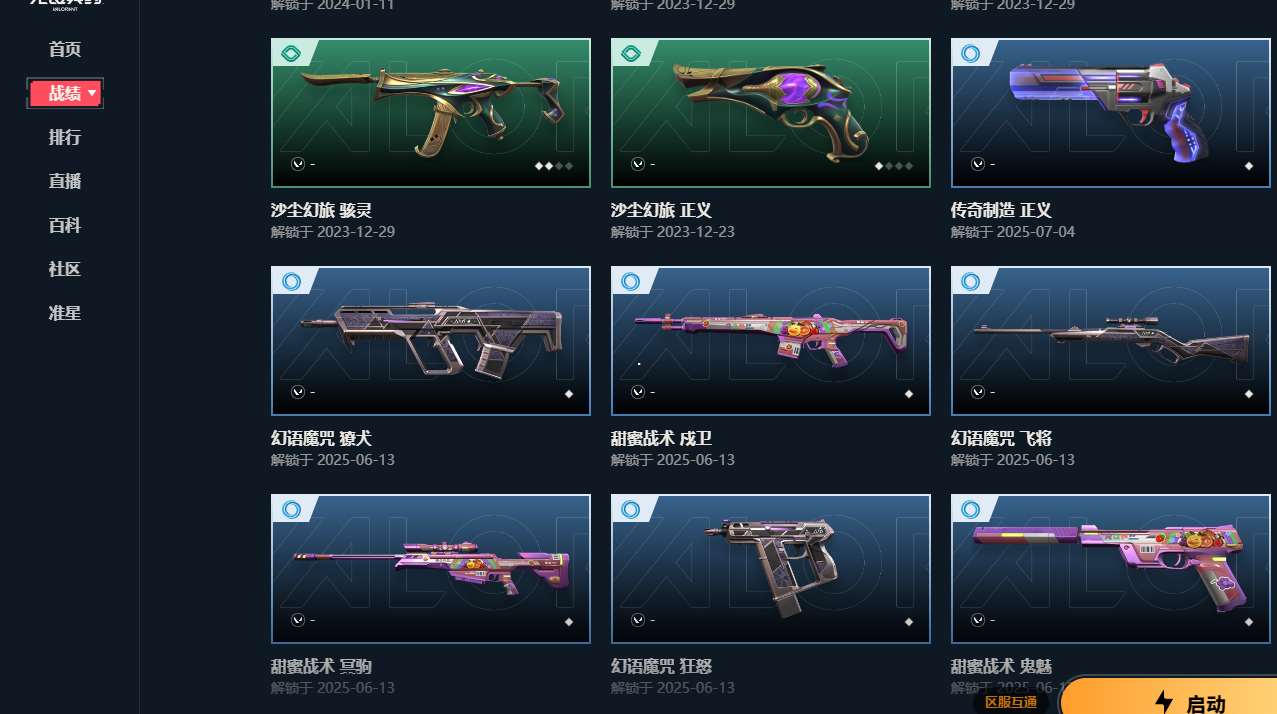1277x714 pixels.
Task: Click blue tier badge on 幻语魔咒 獠犬 card
Action: click(x=291, y=282)
